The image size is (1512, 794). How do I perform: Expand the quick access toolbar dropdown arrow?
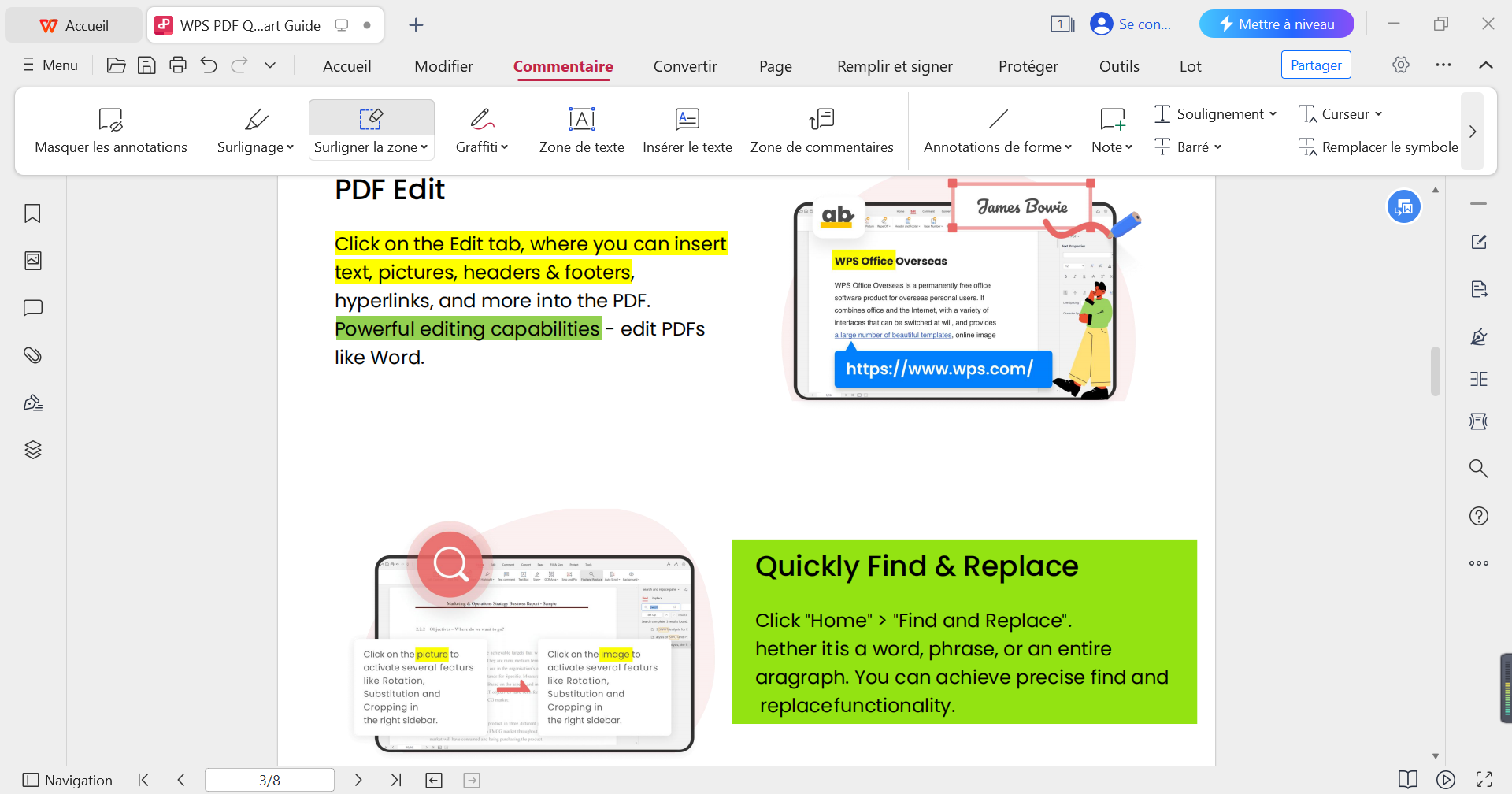(x=270, y=65)
